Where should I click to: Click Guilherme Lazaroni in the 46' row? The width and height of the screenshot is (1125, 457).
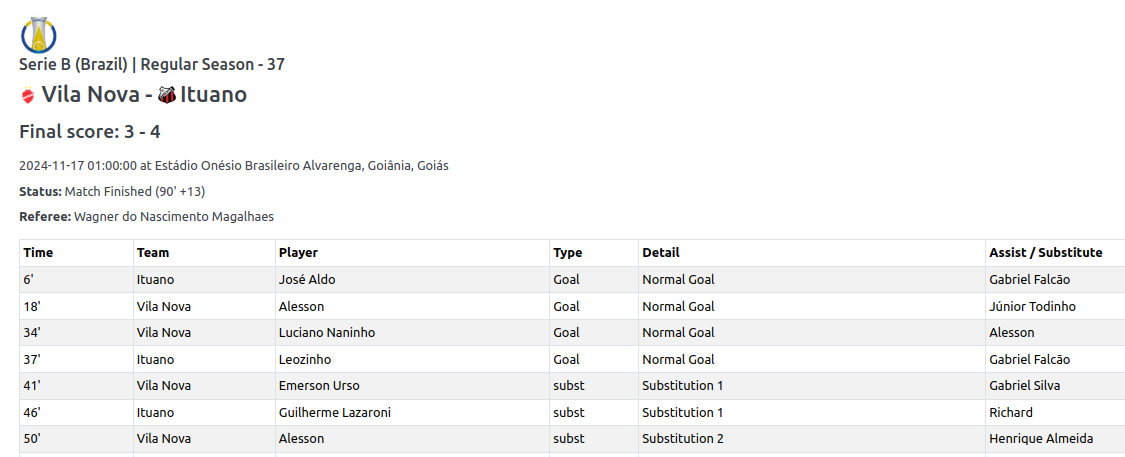point(334,412)
